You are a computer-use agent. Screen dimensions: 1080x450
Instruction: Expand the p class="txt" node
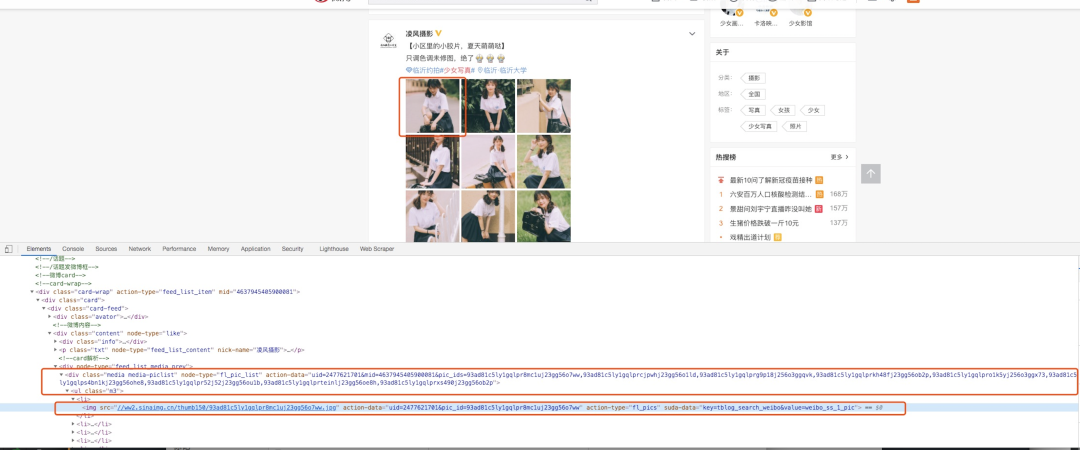55,350
